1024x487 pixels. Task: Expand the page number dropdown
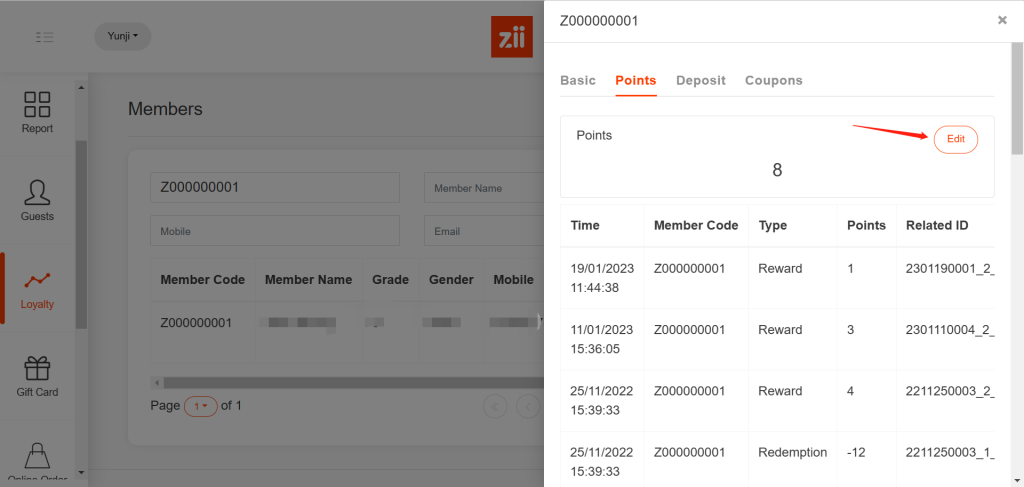point(201,406)
